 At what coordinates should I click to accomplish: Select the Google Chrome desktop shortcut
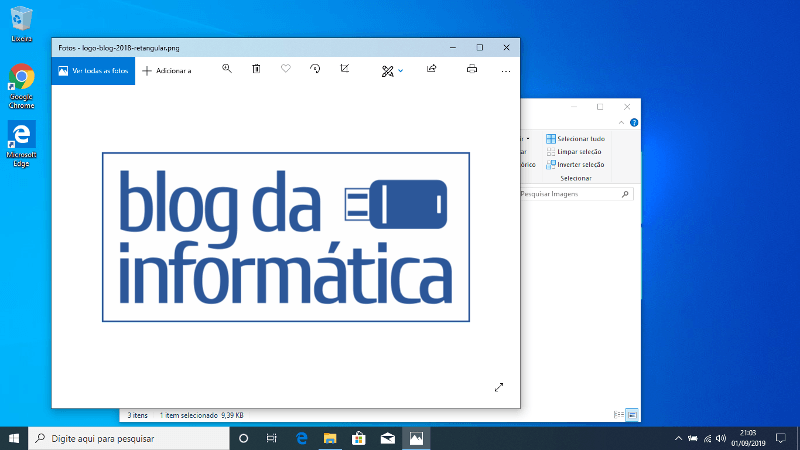21,86
